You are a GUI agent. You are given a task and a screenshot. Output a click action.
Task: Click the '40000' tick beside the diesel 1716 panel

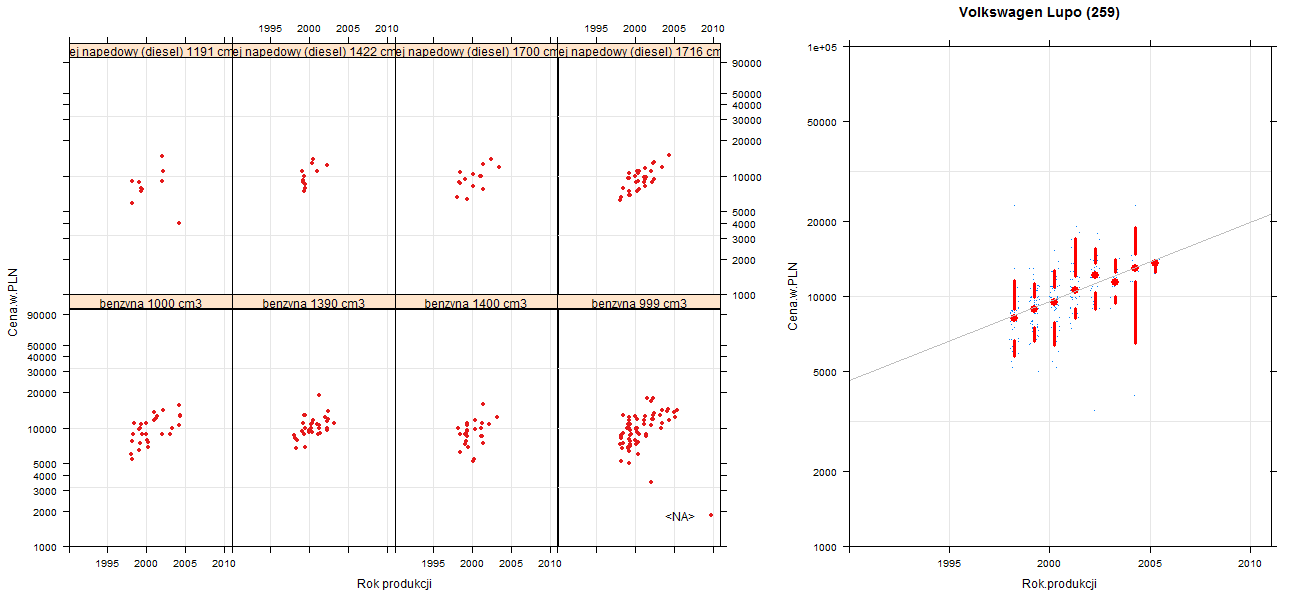(748, 106)
